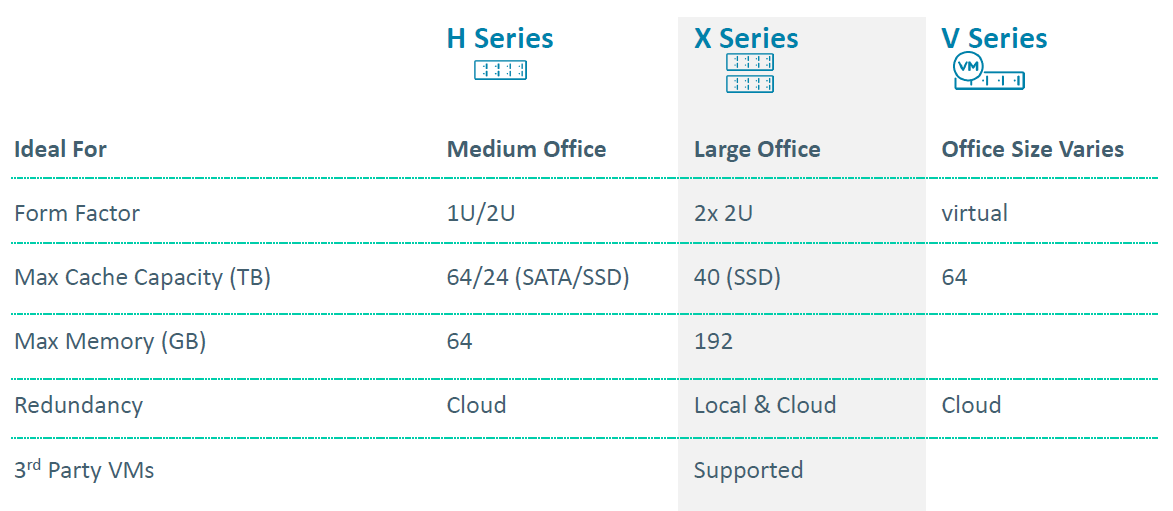The height and width of the screenshot is (511, 1173).
Task: Click the Supported 3rd Party VMs value
Action: coord(749,471)
